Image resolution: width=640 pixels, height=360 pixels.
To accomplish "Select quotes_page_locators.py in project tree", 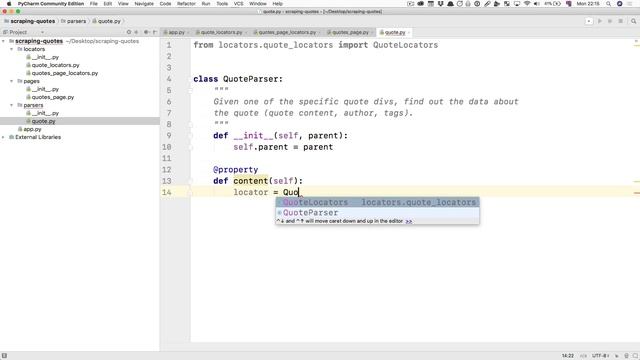I will click(x=64, y=73).
